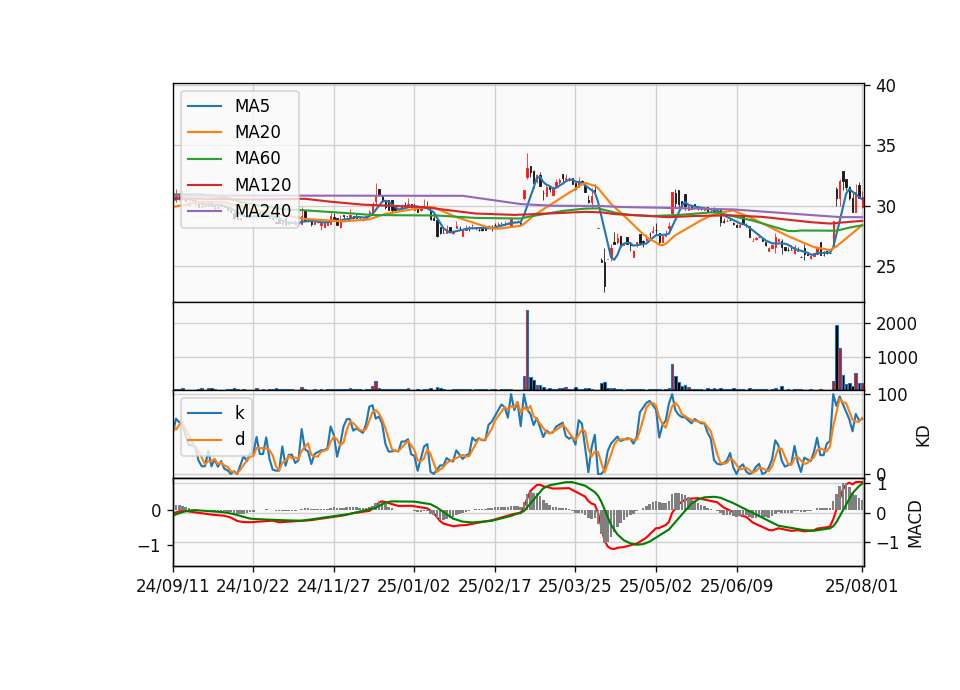Click the price axis value 30
The image size is (960, 690).
coord(886,207)
